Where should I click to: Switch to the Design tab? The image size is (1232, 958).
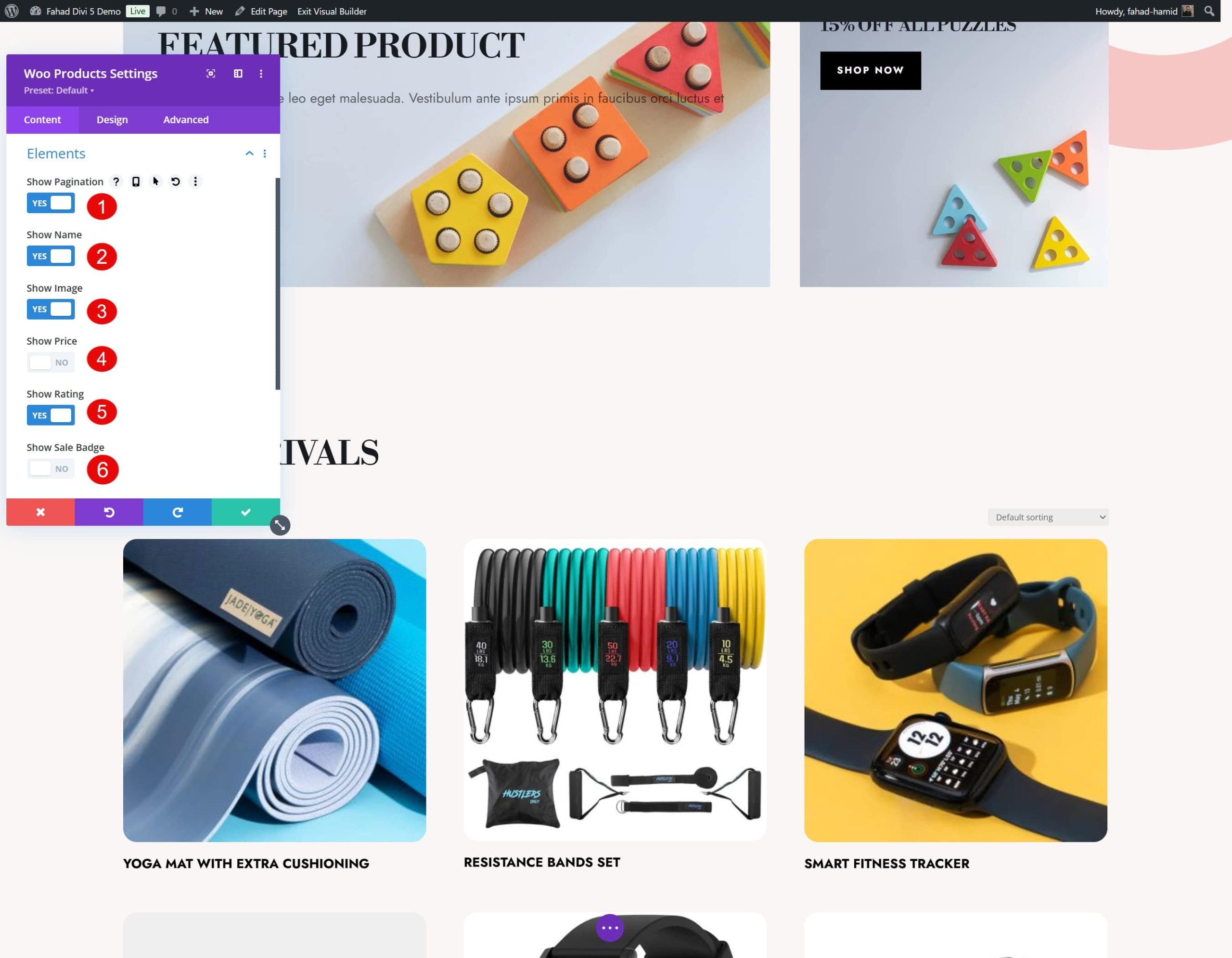click(x=112, y=120)
